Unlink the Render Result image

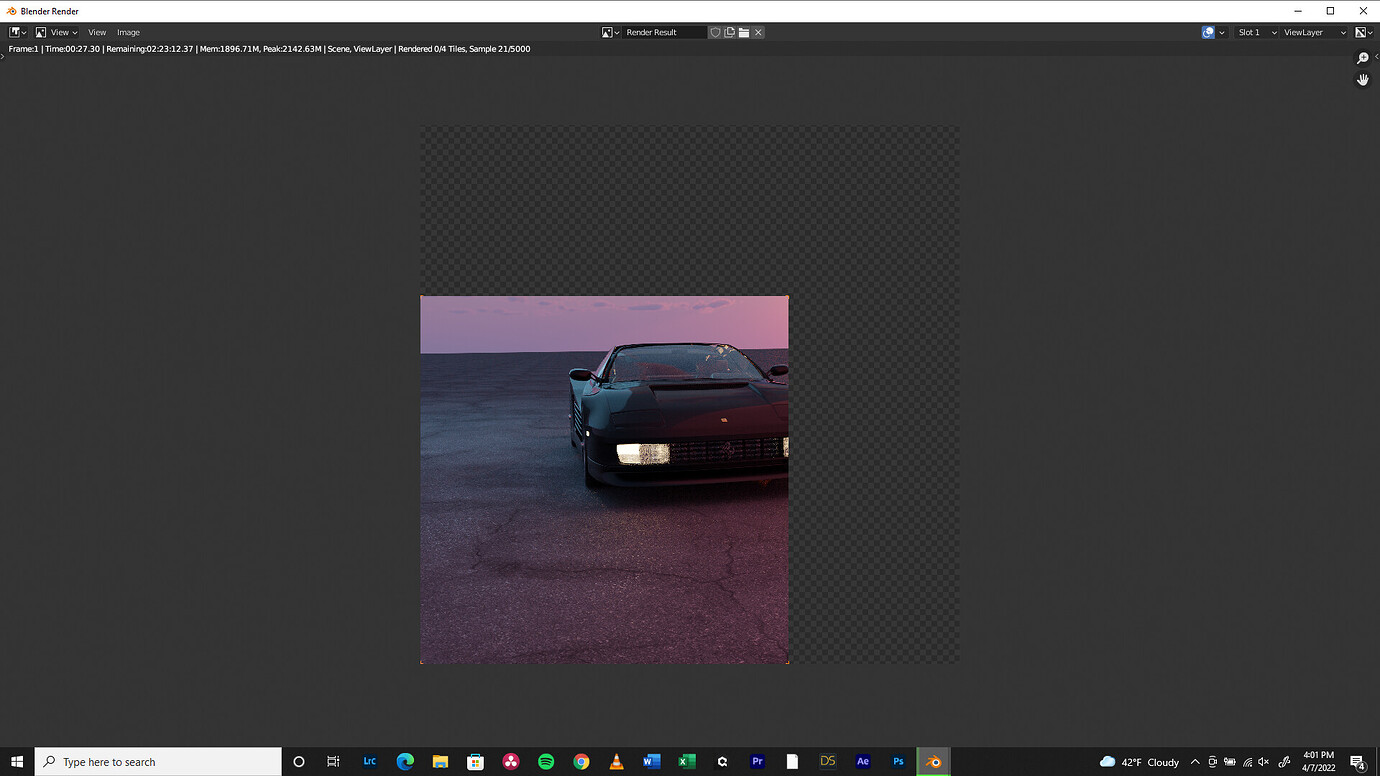click(758, 32)
